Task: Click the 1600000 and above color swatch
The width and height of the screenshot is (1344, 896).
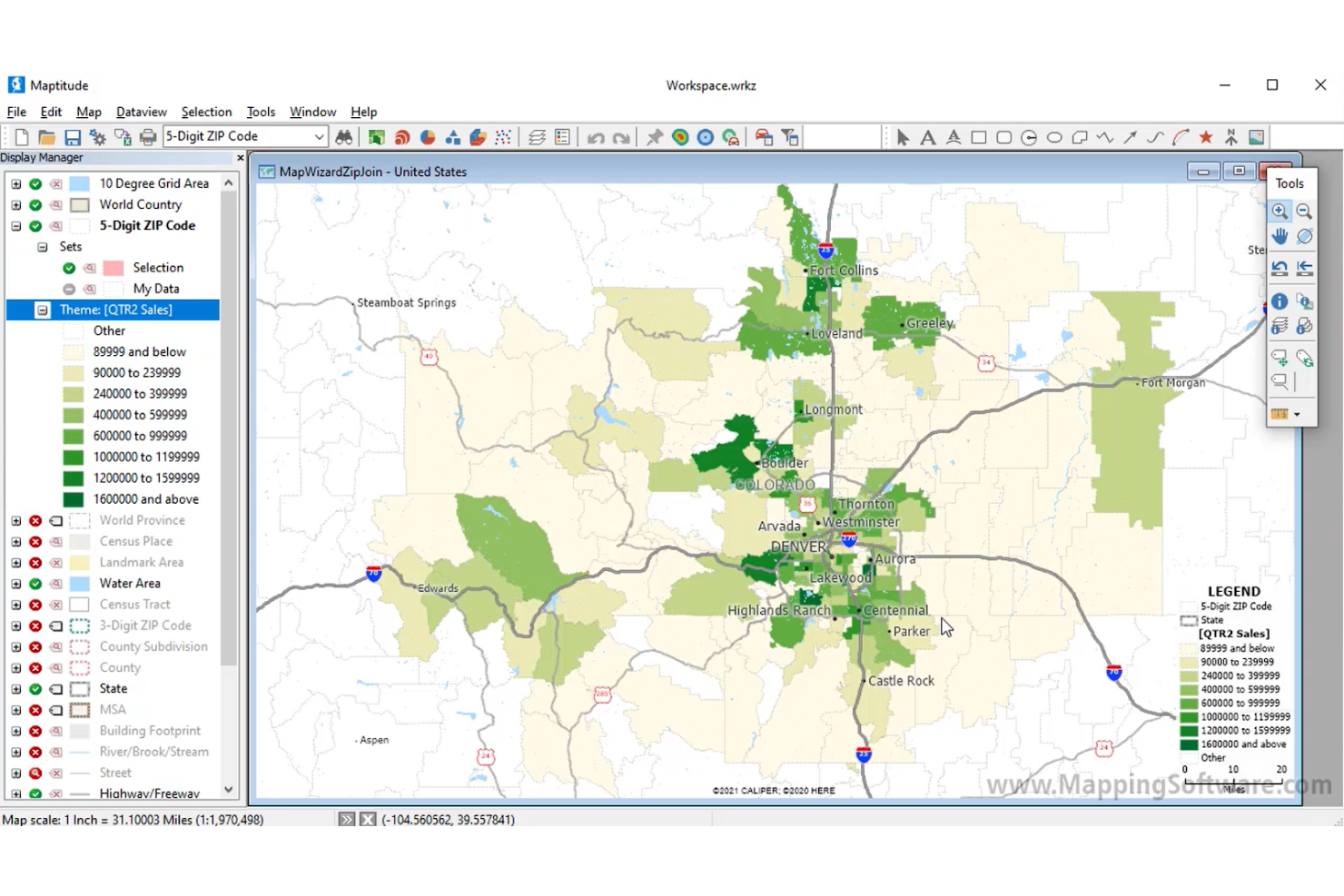Action: 74,499
